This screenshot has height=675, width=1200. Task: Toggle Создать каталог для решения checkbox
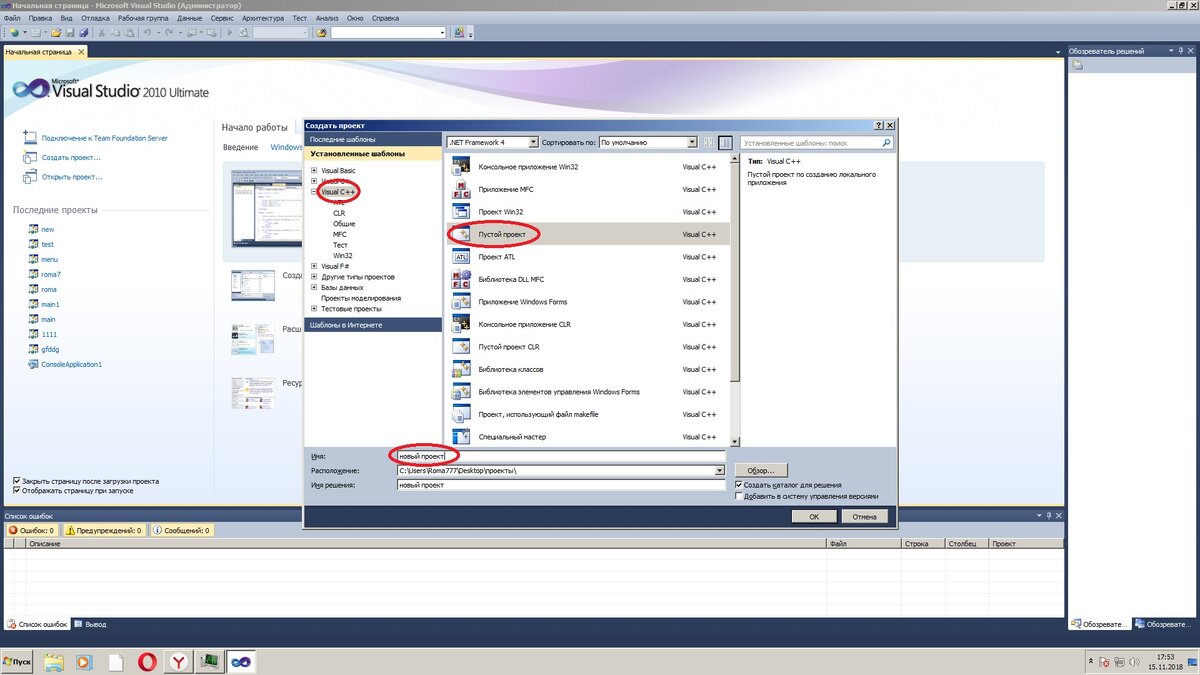(739, 485)
